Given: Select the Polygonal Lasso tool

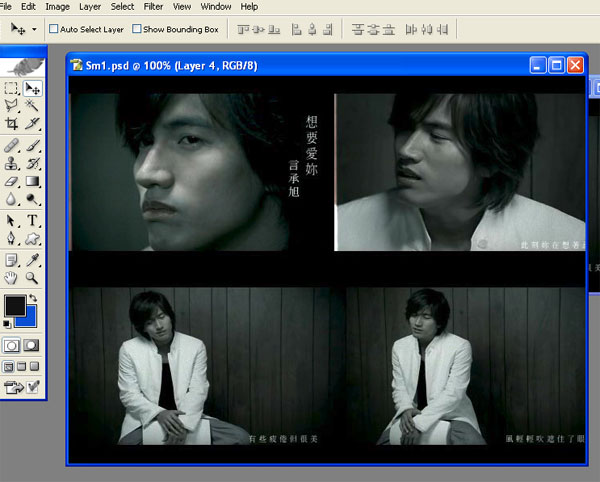Looking at the screenshot, I should pyautogui.click(x=11, y=105).
